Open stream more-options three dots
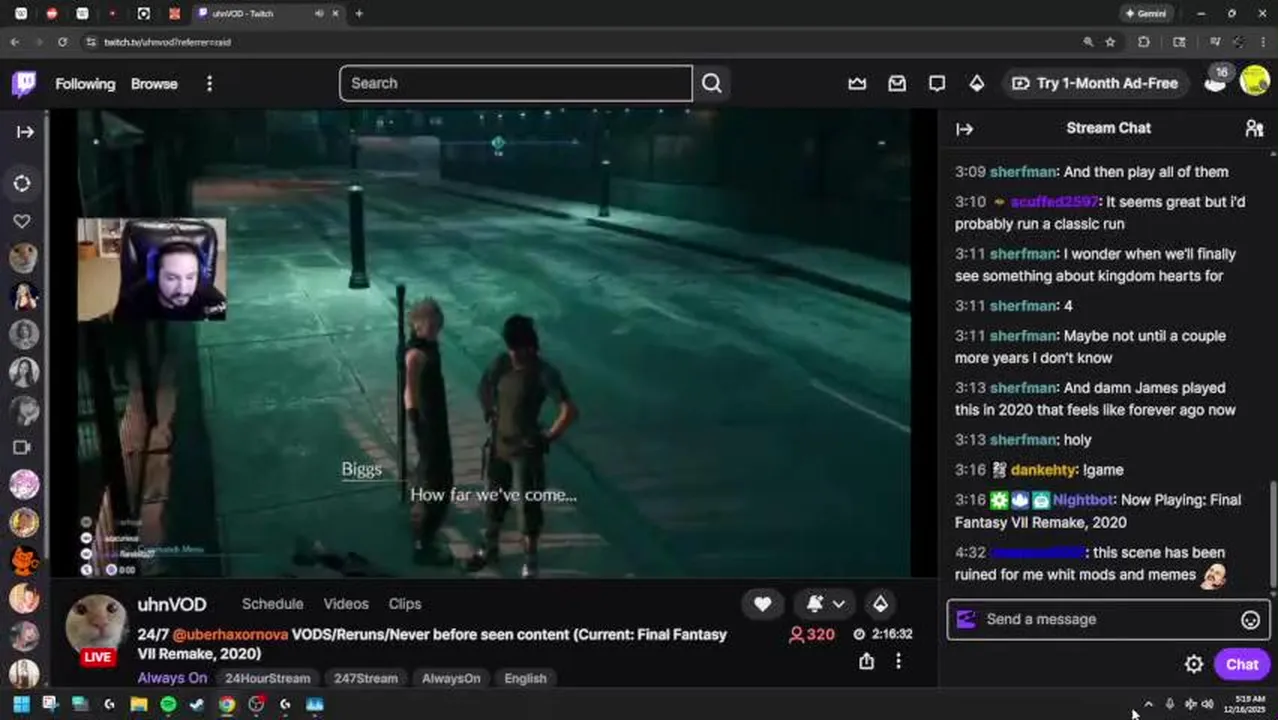The width and height of the screenshot is (1278, 720). click(898, 661)
